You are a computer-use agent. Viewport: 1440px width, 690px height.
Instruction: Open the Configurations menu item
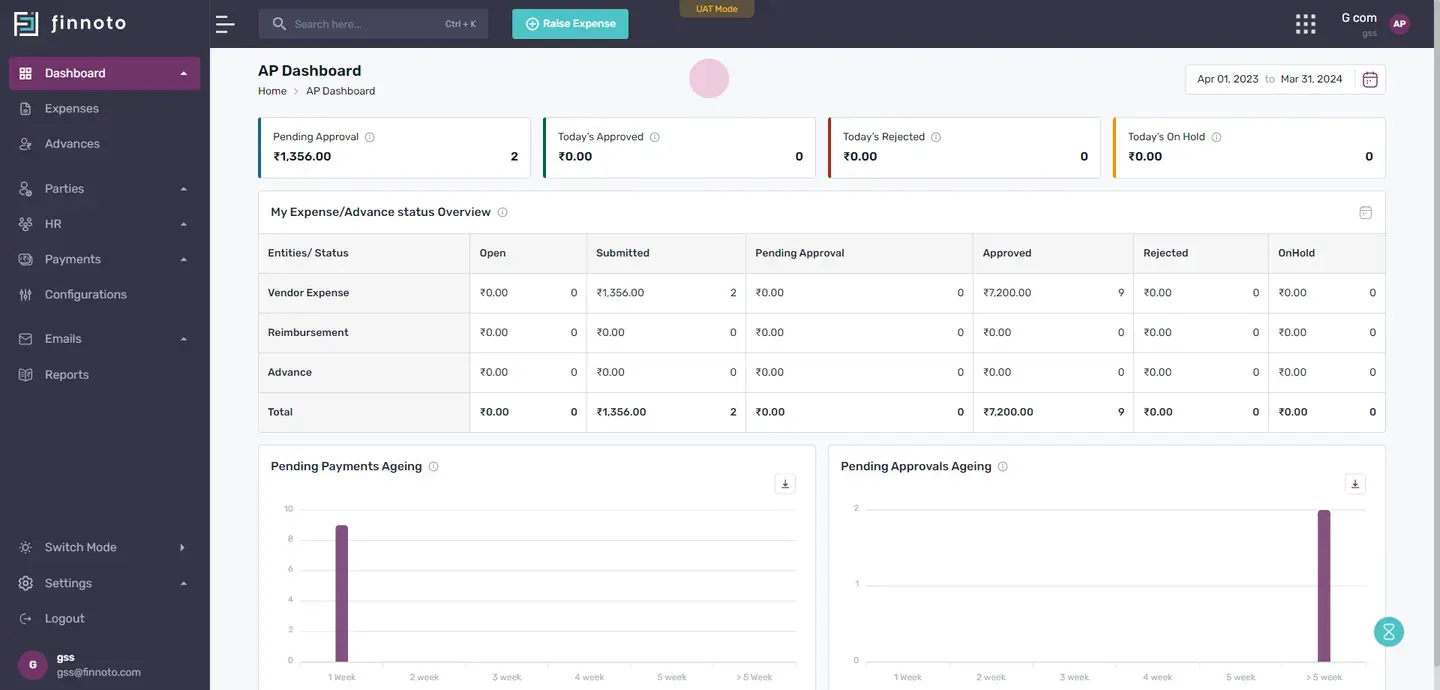[x=104, y=295]
